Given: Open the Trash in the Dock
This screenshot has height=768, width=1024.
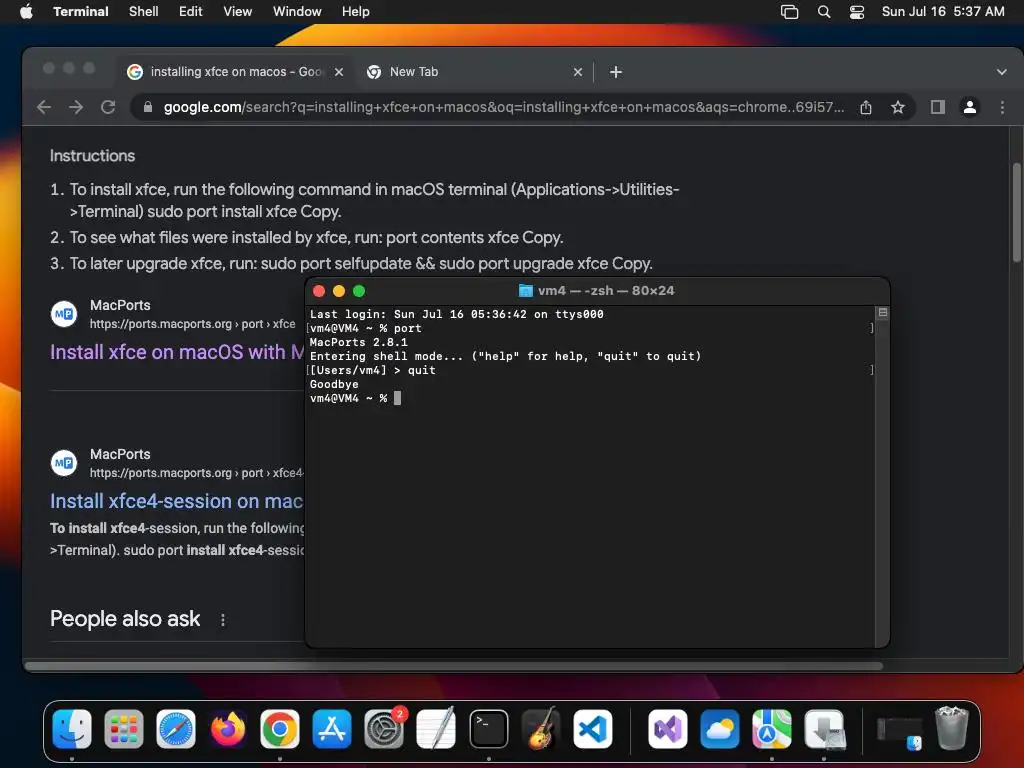Looking at the screenshot, I should (x=951, y=729).
